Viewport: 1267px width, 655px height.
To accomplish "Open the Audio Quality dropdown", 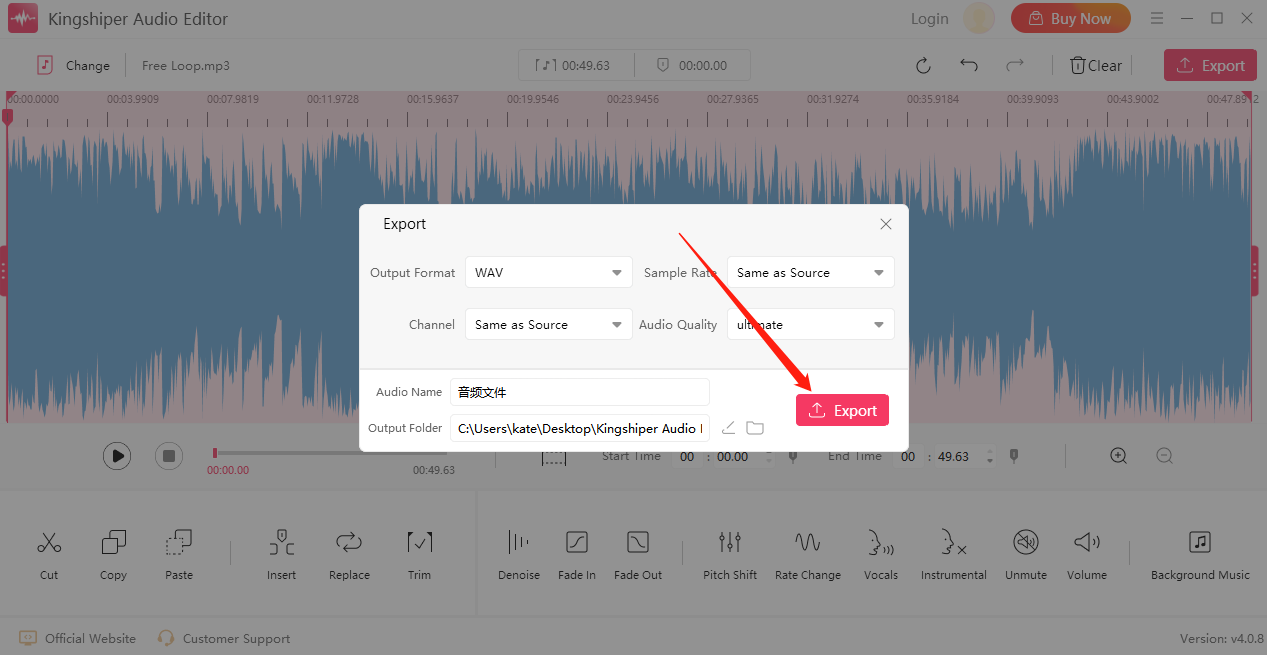I will [811, 324].
